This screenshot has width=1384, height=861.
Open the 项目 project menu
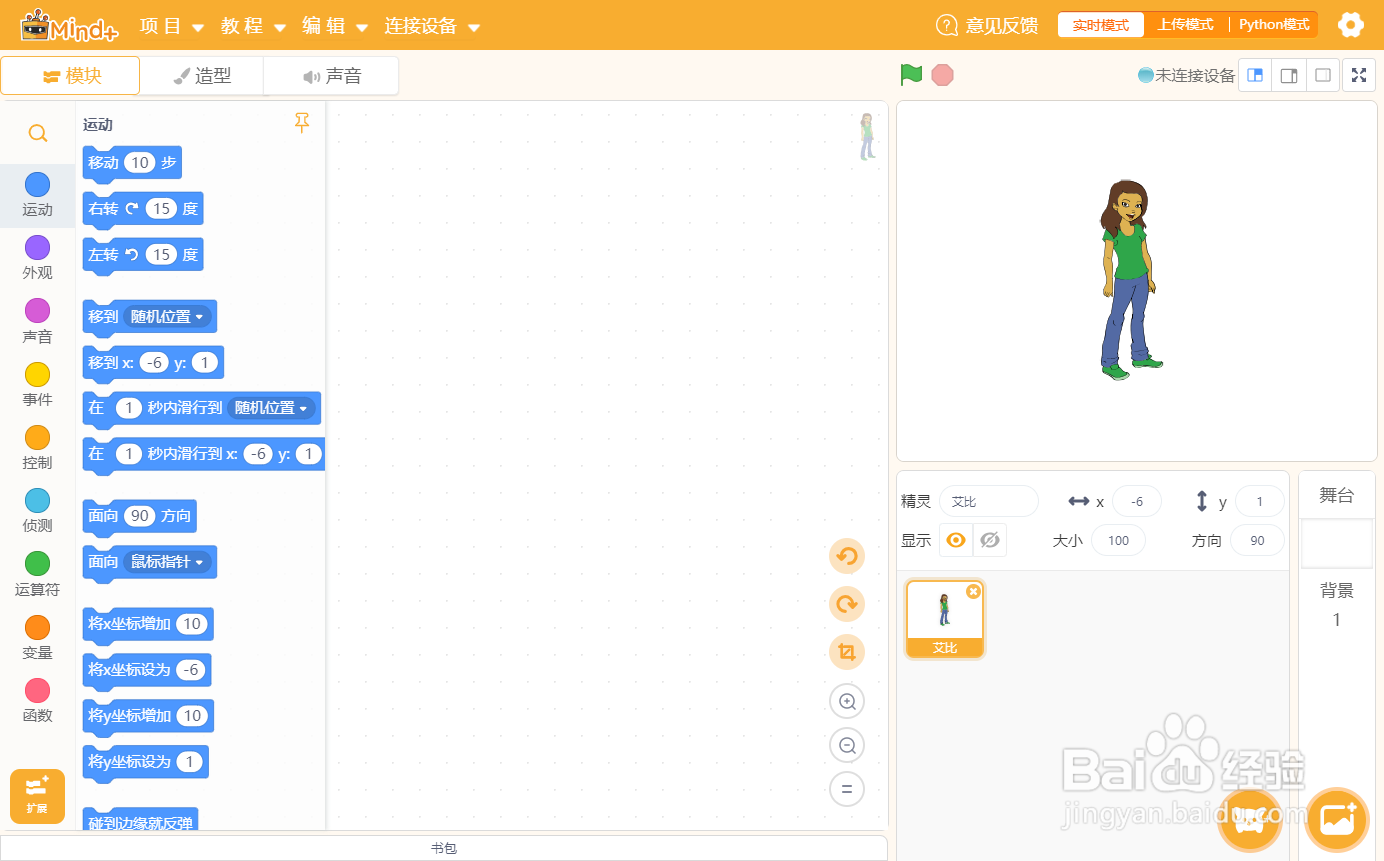[x=172, y=26]
